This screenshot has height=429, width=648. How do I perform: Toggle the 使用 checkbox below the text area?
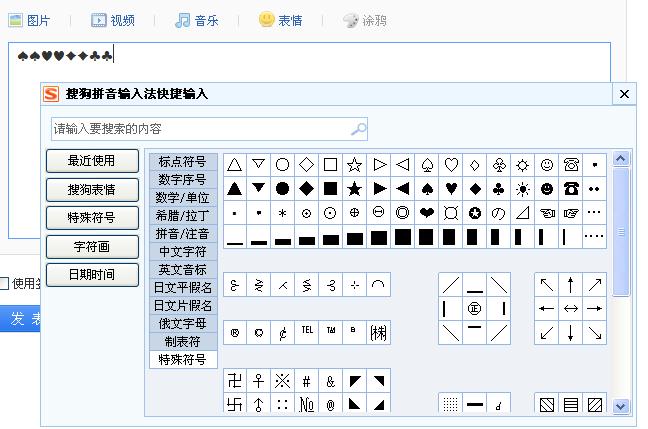coord(4,284)
